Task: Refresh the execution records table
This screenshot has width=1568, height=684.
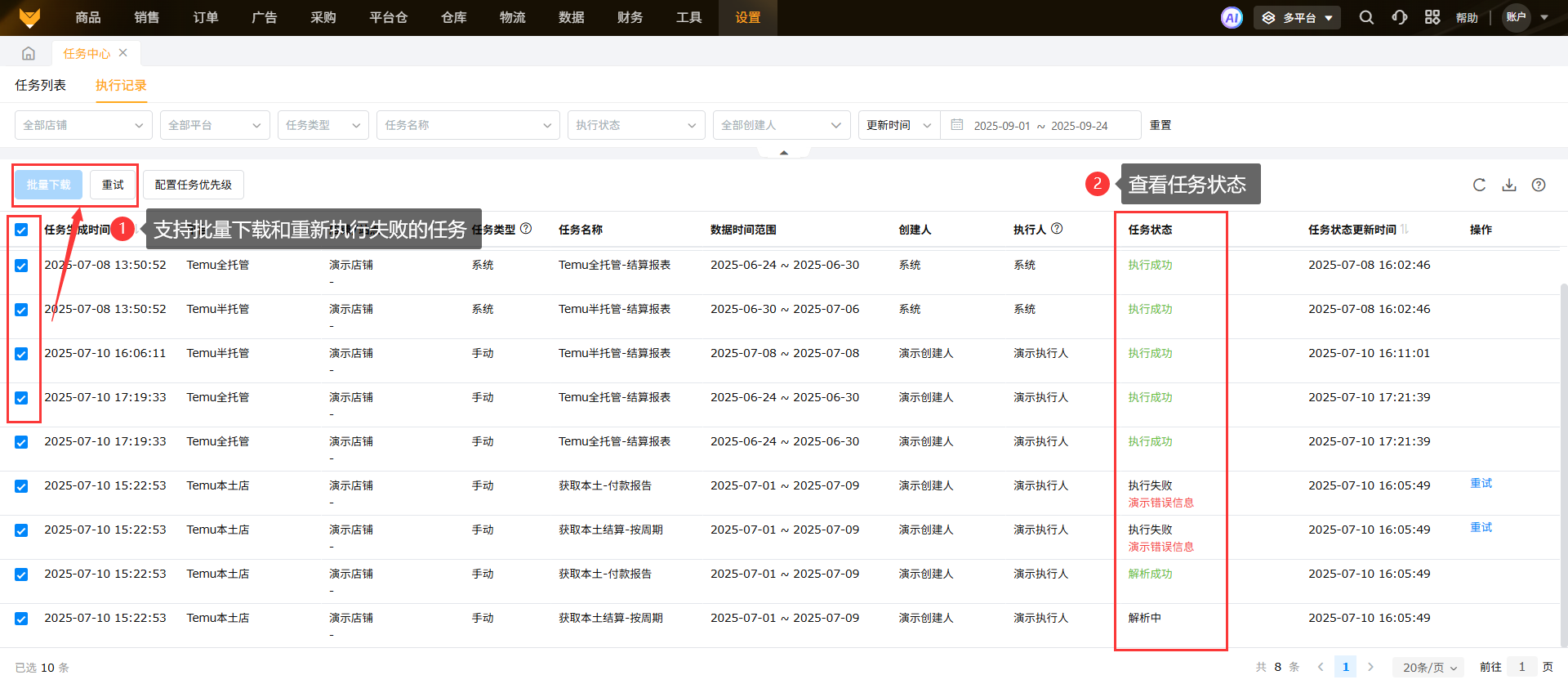Action: coord(1479,185)
